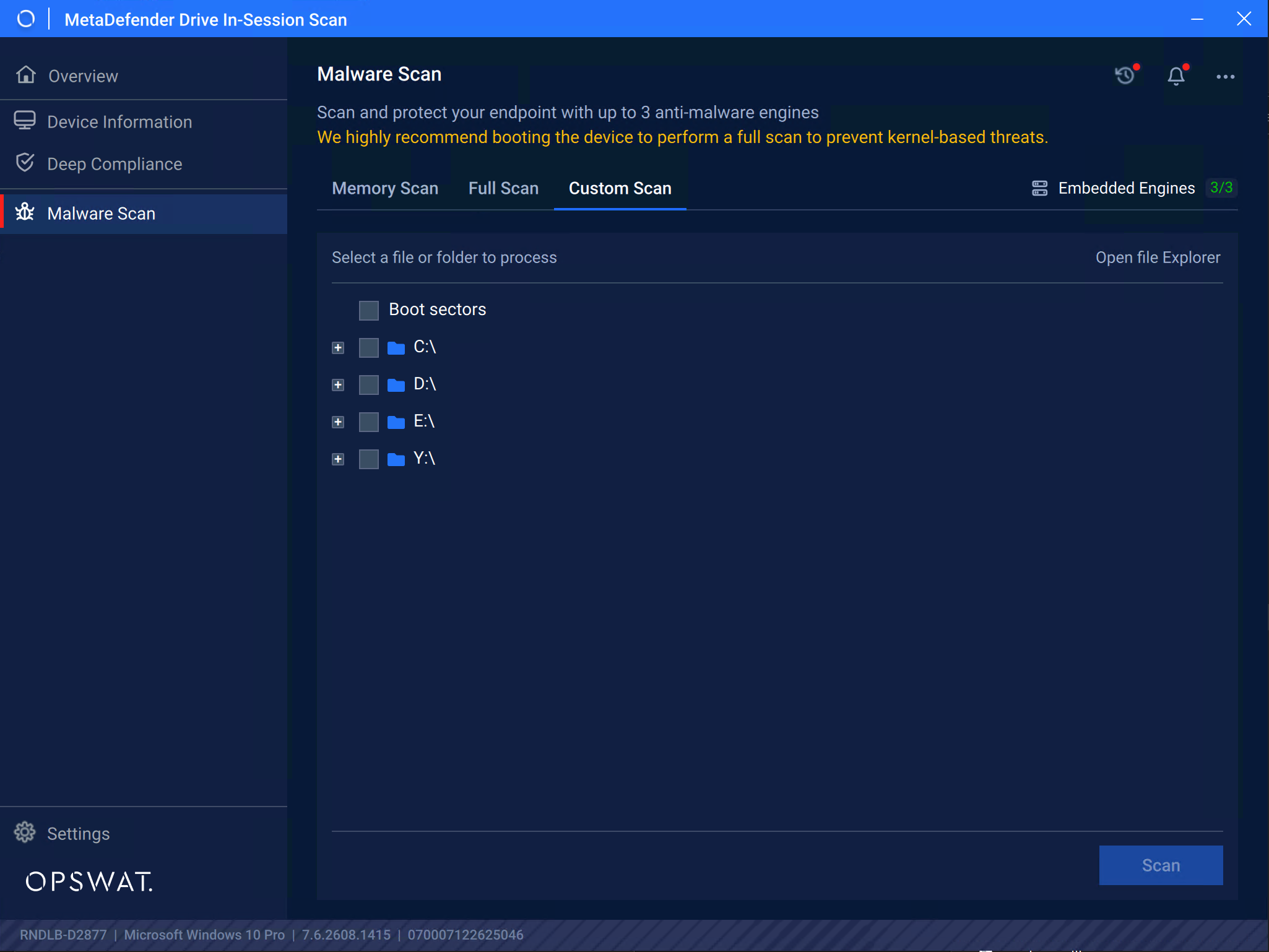The height and width of the screenshot is (952, 1269).
Task: Open the notifications bell
Action: [1176, 76]
